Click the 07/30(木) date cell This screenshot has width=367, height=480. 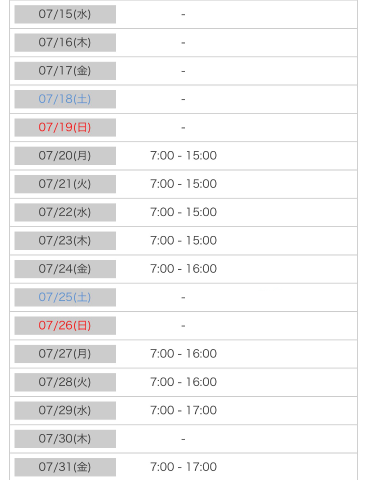click(65, 439)
